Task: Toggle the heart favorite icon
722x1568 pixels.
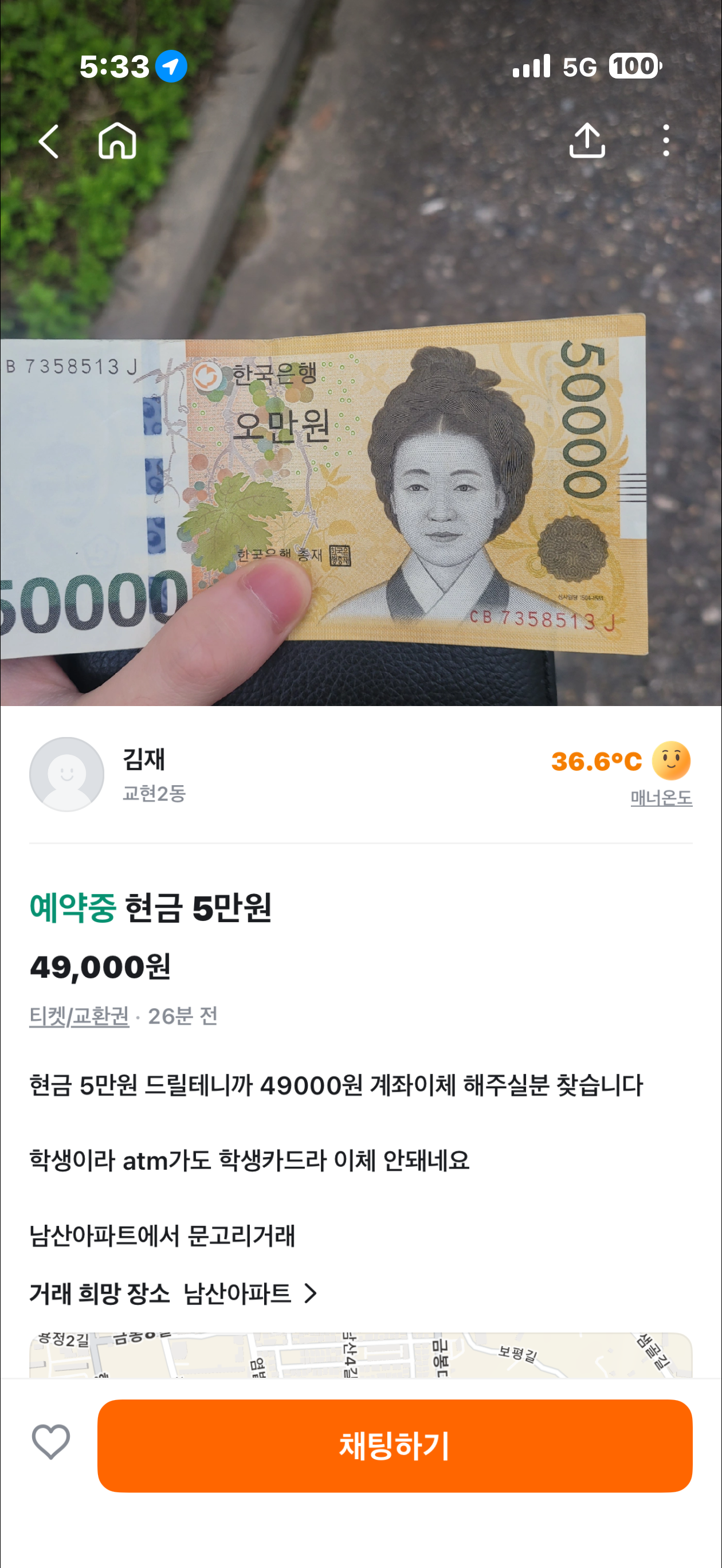Action: tap(51, 1441)
